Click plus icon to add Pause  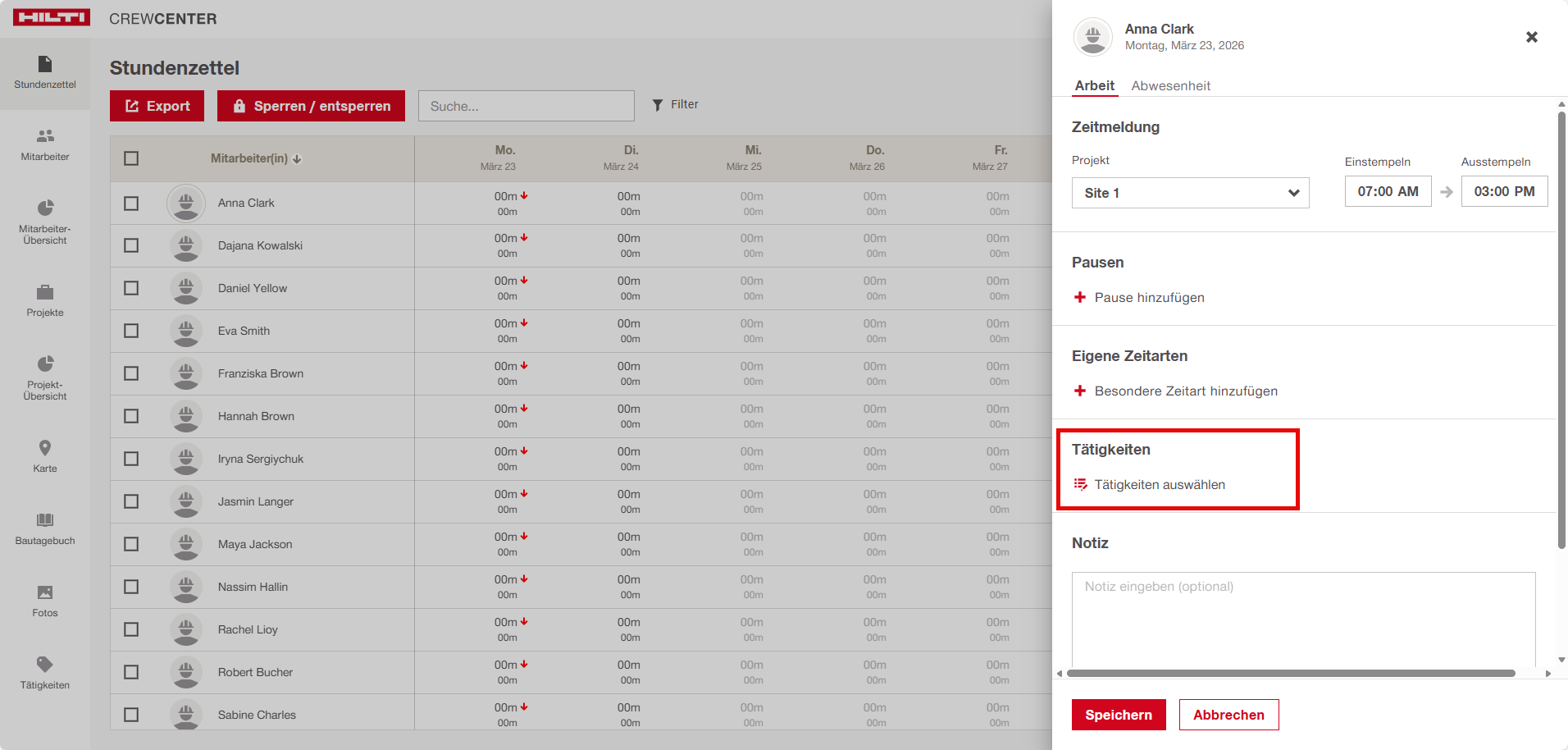(1080, 297)
